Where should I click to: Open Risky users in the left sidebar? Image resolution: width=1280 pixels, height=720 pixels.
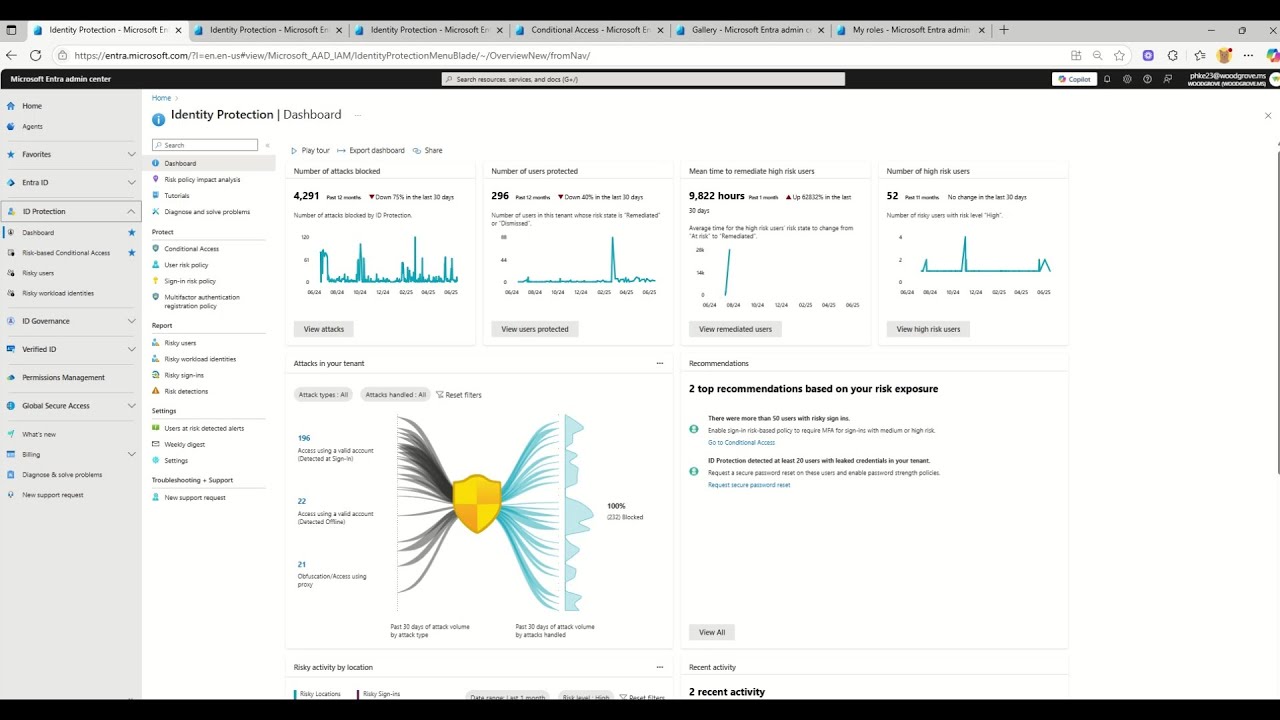[38, 273]
